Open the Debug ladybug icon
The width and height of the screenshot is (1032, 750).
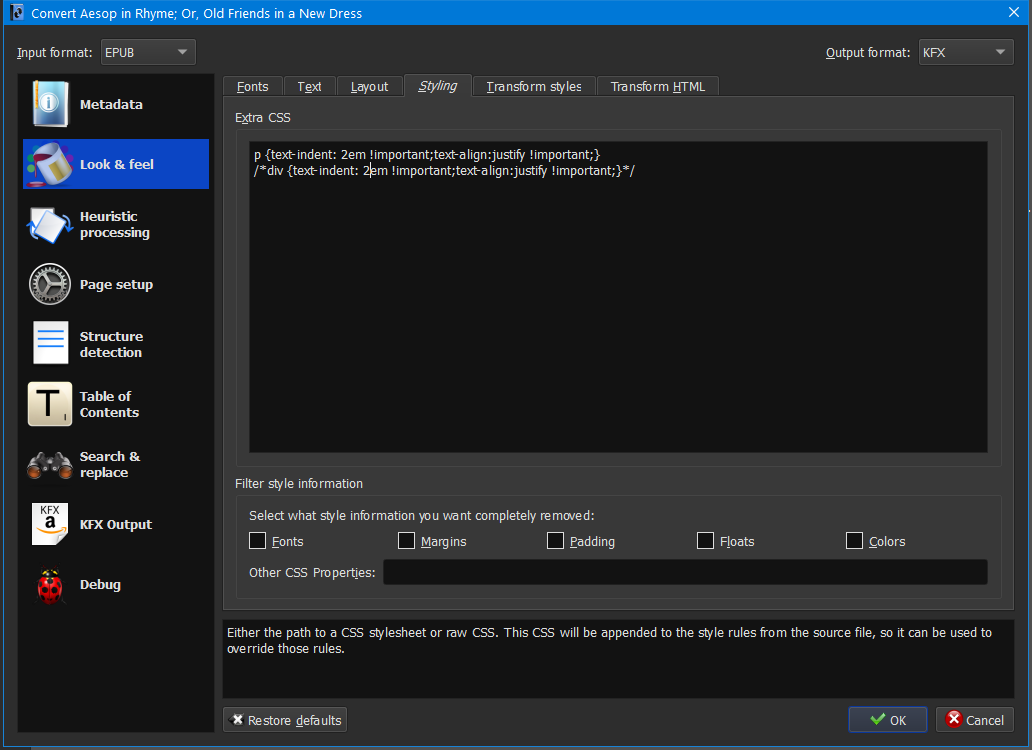(50, 585)
